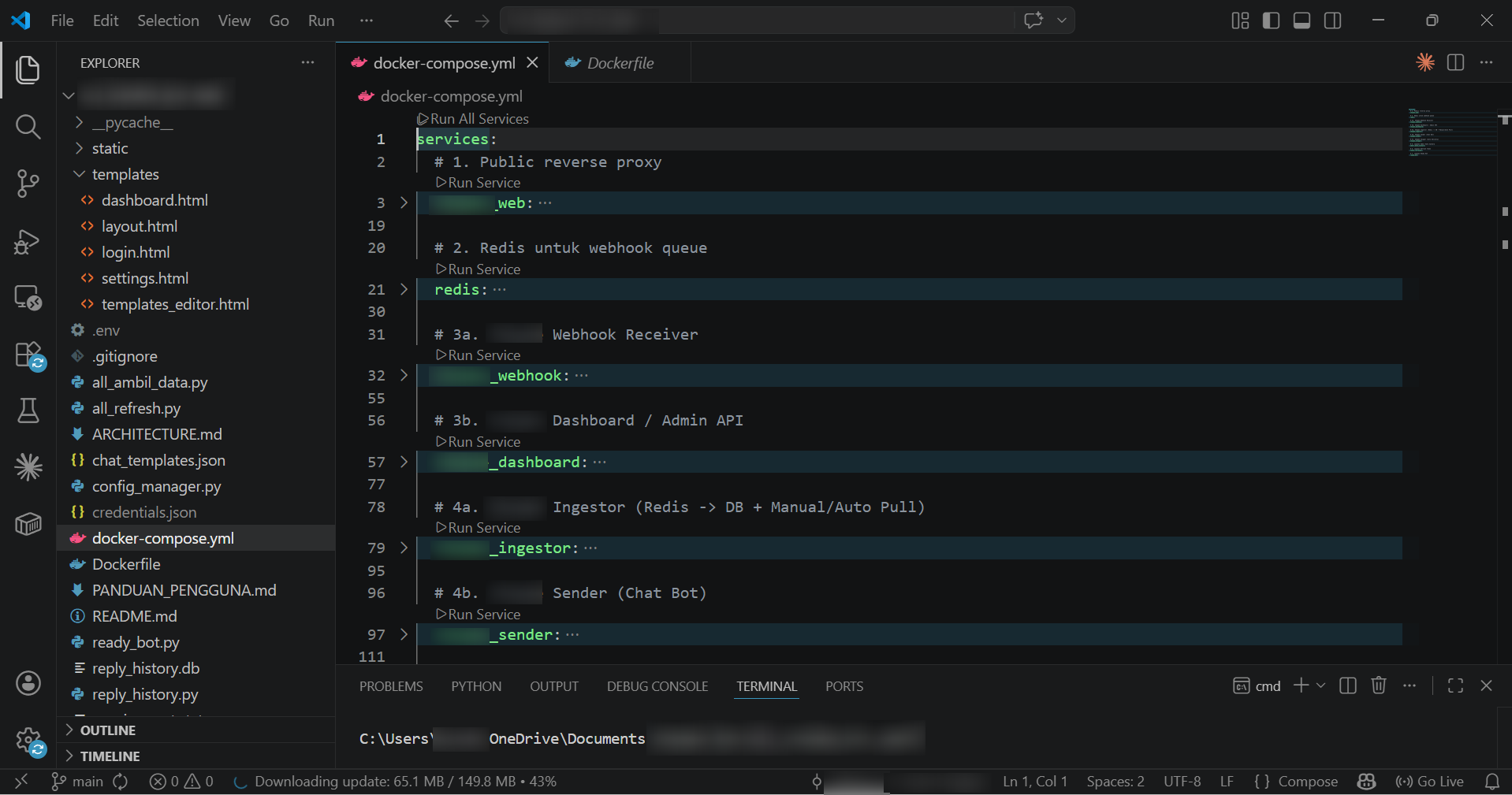1512x795 pixels.
Task: Open the Accounts icon in activity bar
Action: click(x=28, y=683)
